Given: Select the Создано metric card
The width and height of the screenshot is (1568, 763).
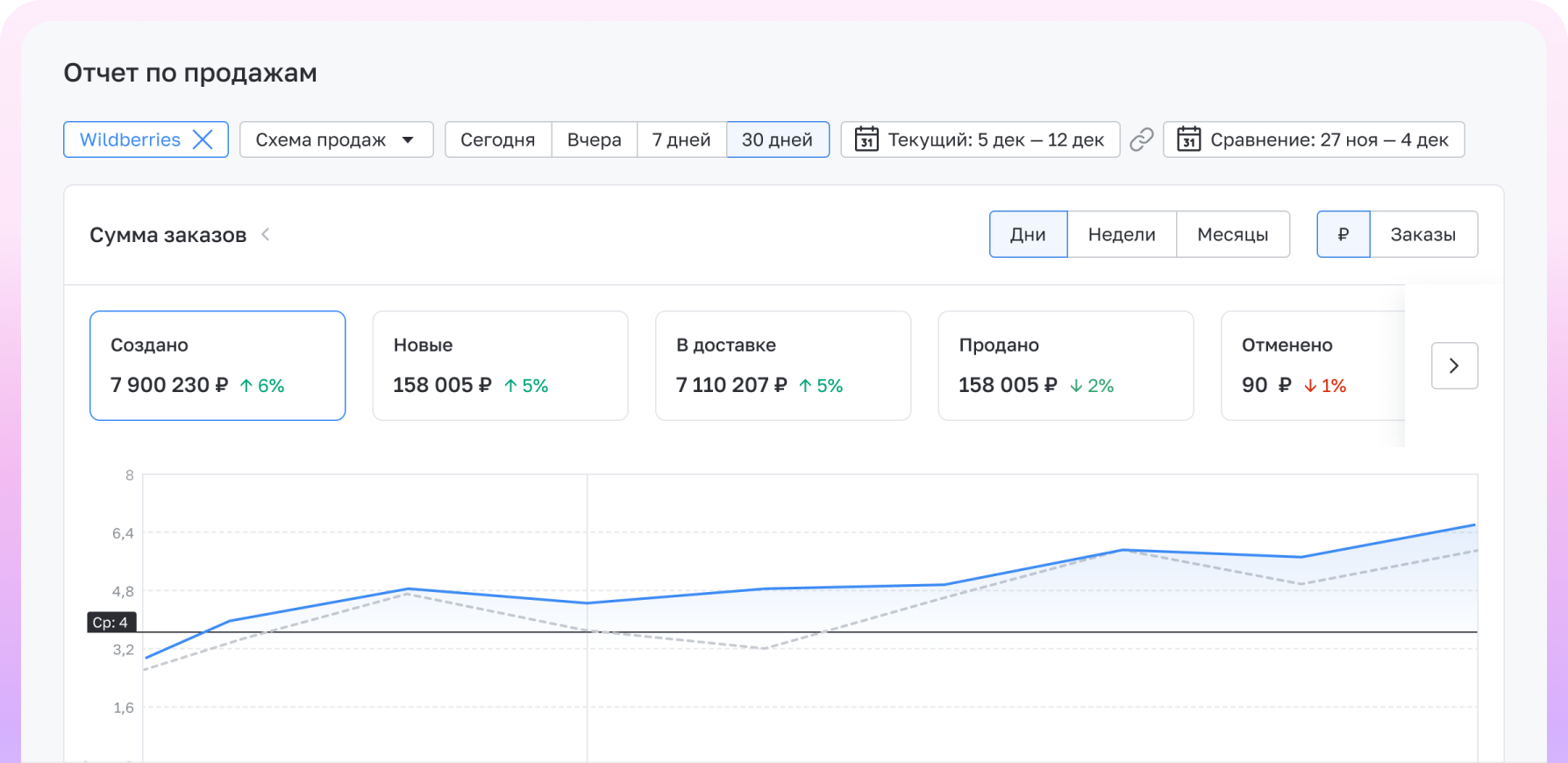Looking at the screenshot, I should (x=217, y=366).
